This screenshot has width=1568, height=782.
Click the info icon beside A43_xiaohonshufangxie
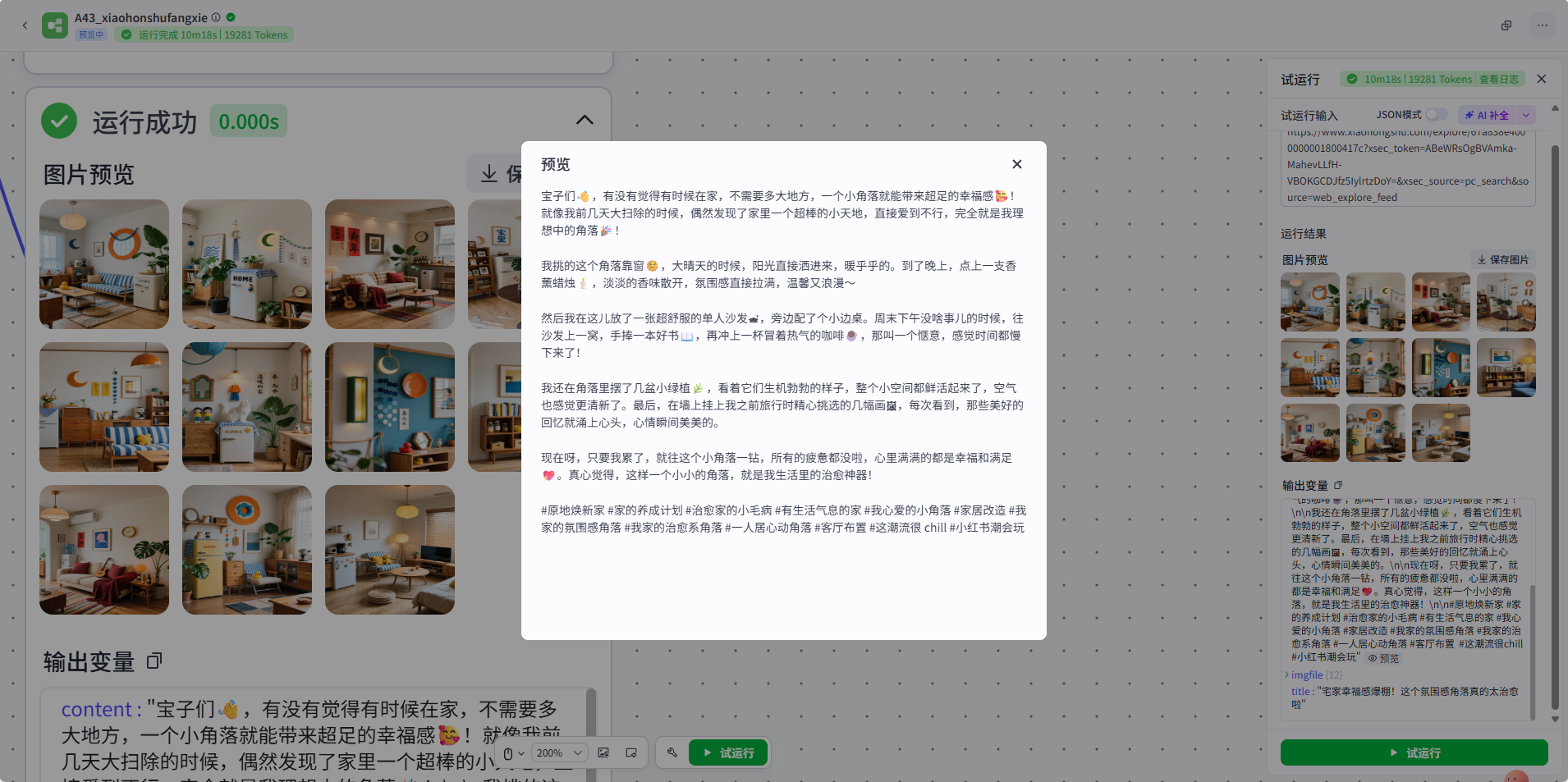pyautogui.click(x=216, y=17)
